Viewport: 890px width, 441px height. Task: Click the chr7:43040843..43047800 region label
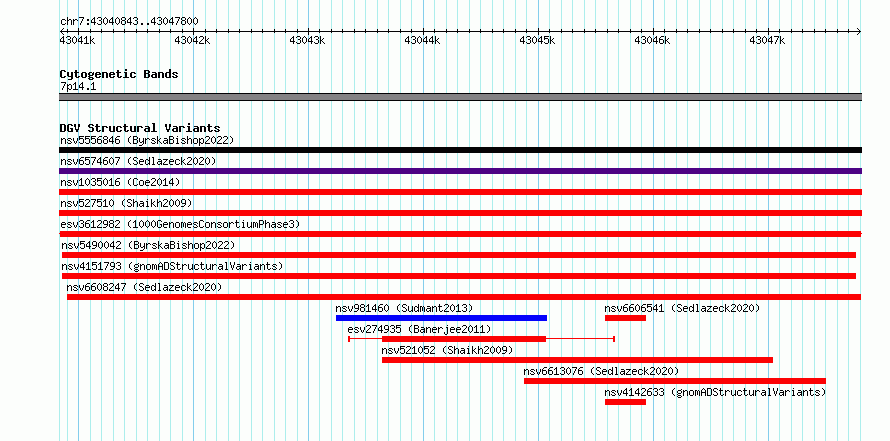pyautogui.click(x=129, y=22)
